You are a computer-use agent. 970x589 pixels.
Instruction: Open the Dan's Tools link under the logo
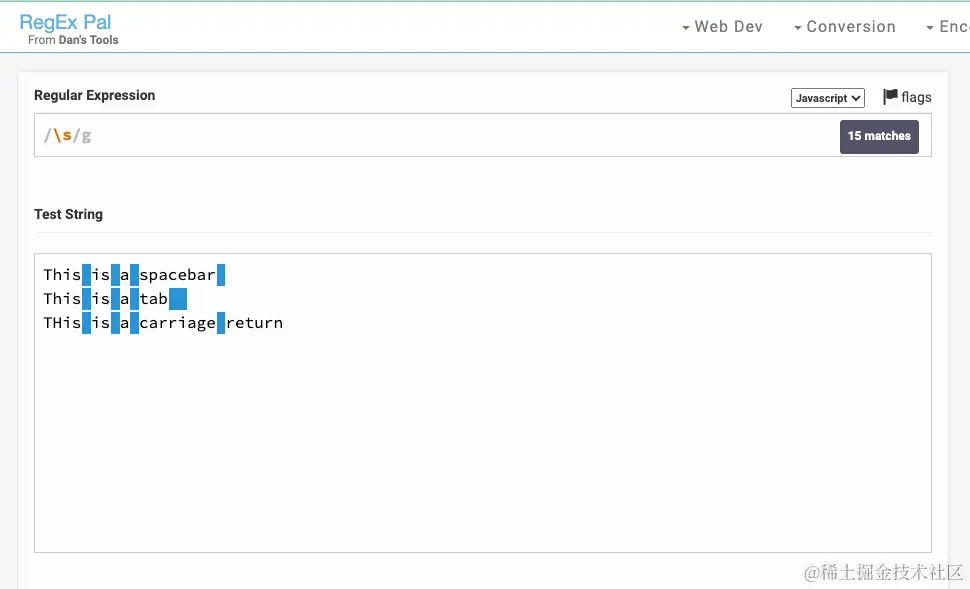click(88, 40)
